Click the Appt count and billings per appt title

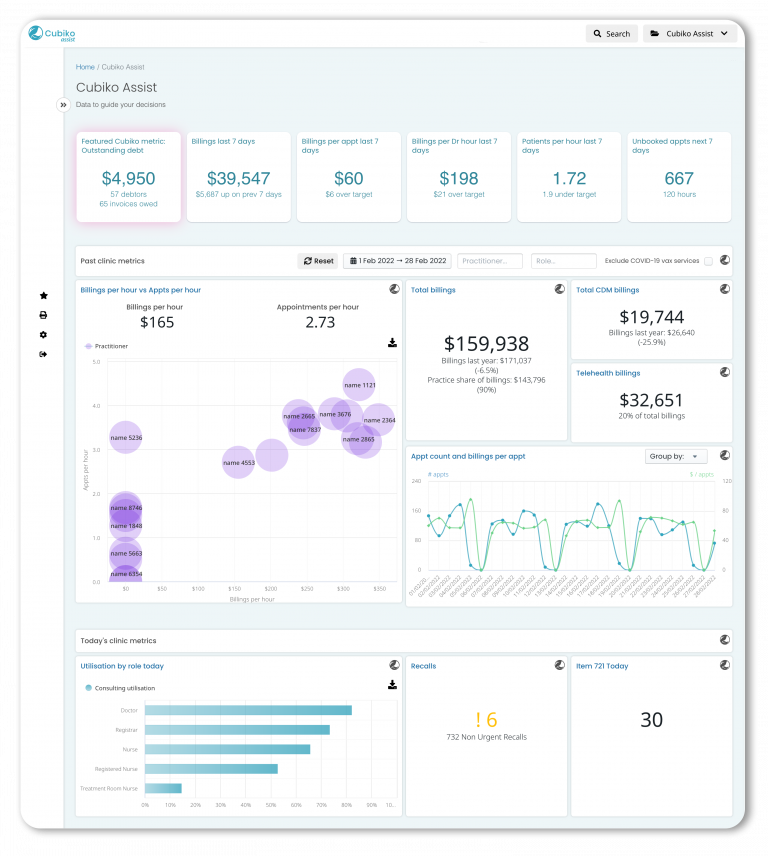[468, 456]
